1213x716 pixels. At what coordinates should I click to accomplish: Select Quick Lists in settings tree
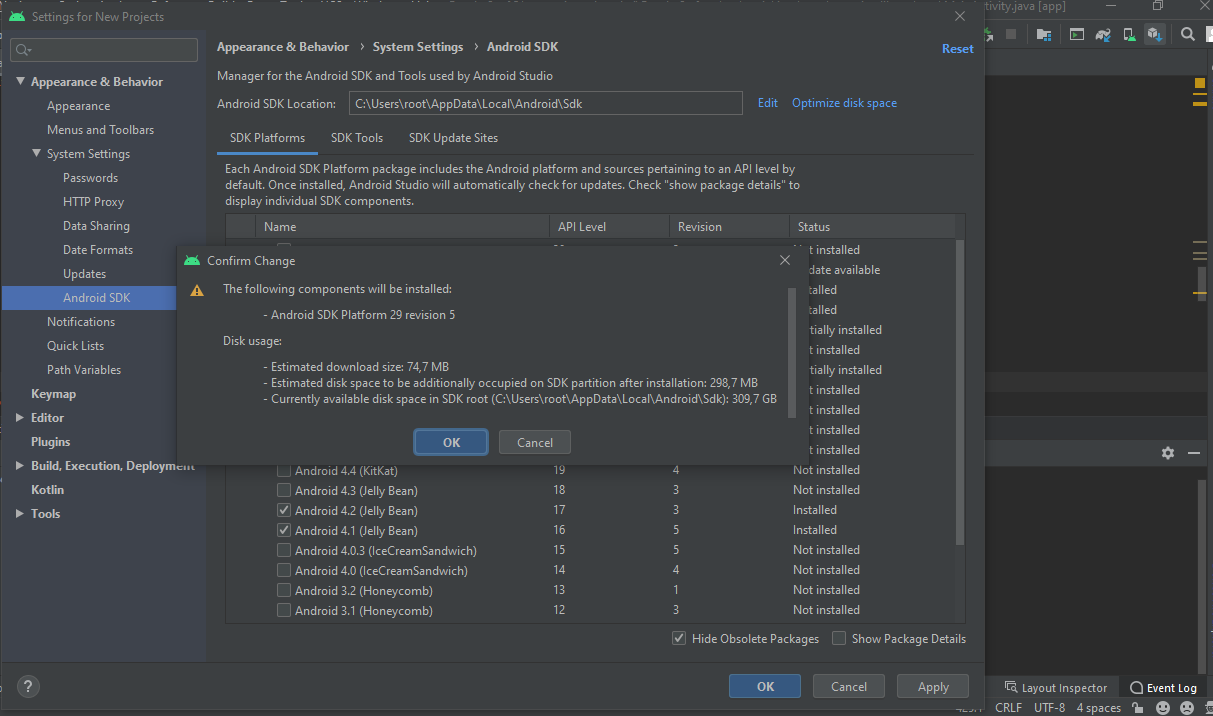75,346
